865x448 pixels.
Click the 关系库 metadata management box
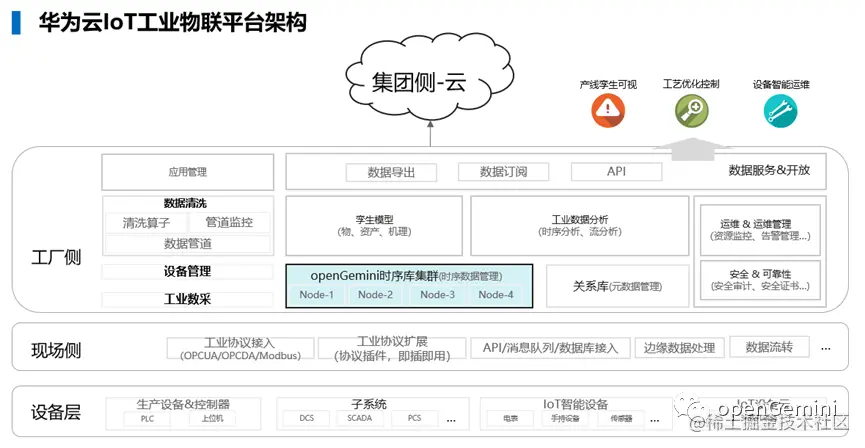coord(618,286)
